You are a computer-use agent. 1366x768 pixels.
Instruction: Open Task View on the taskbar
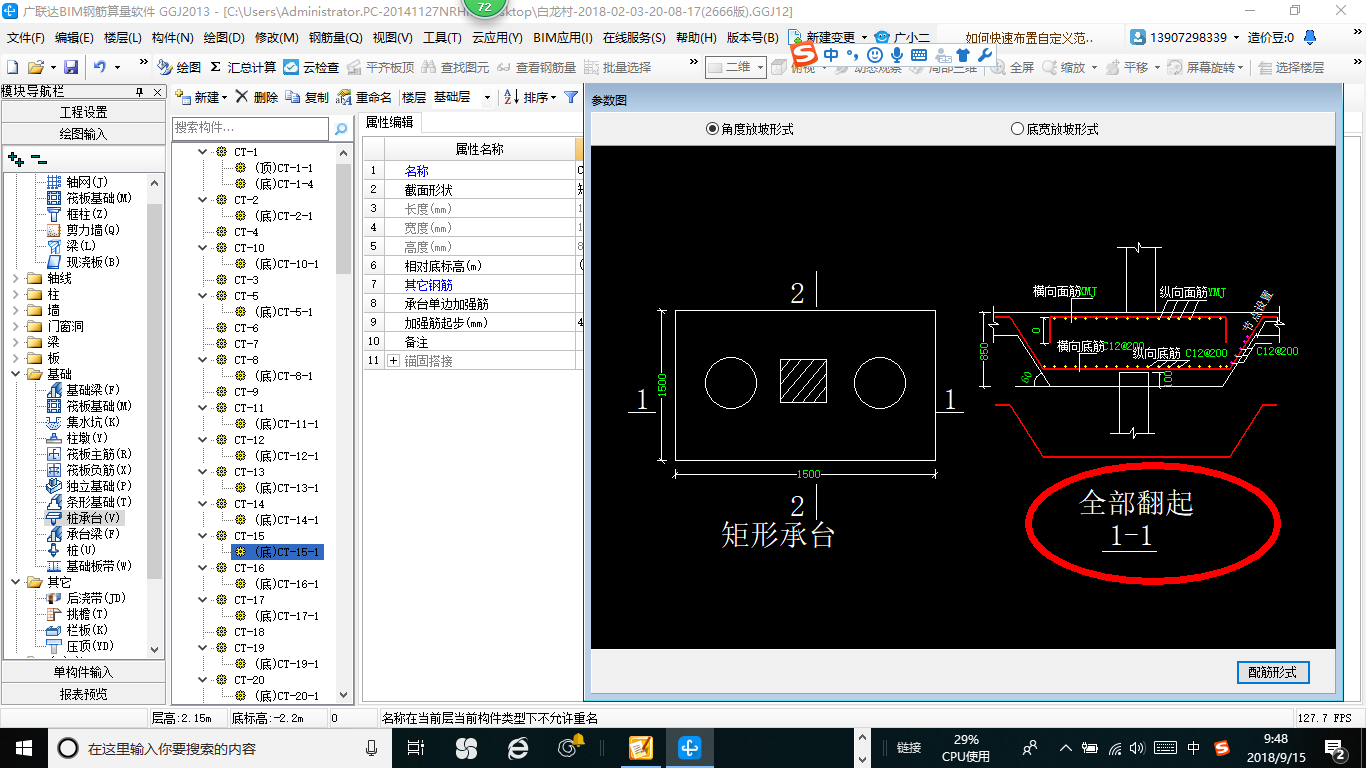[417, 747]
